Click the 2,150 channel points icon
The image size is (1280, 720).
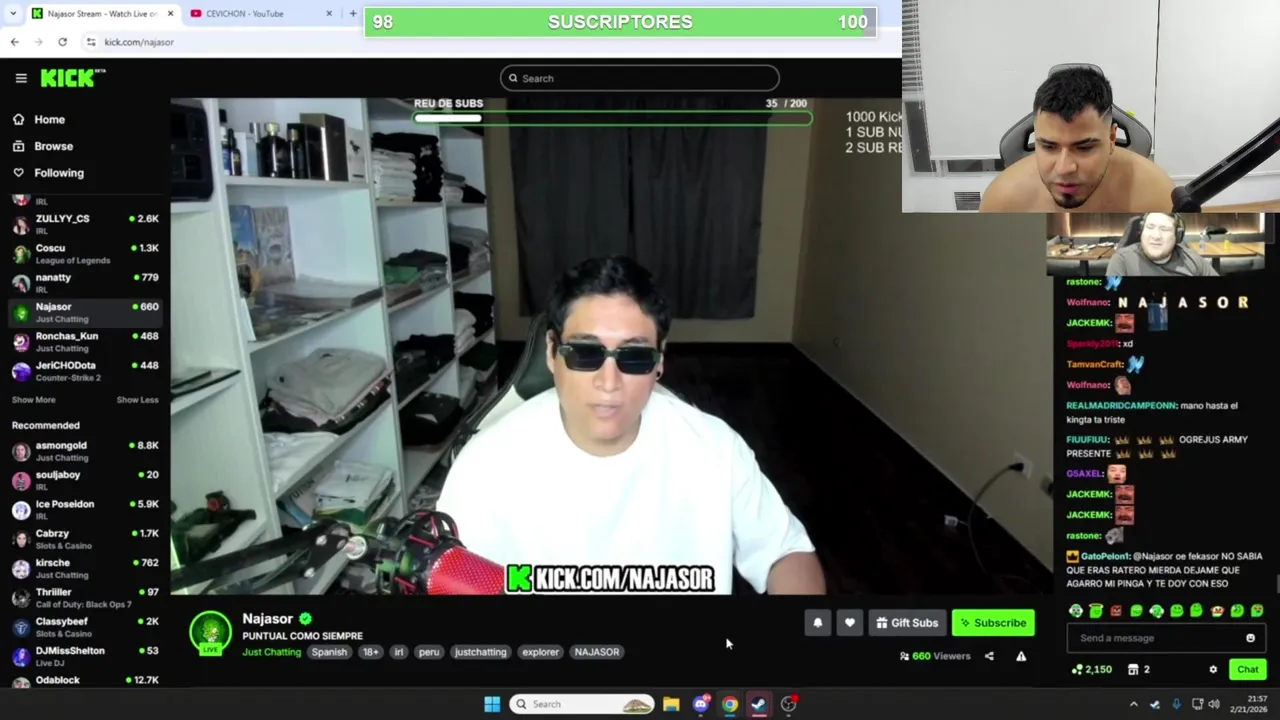click(x=1091, y=669)
